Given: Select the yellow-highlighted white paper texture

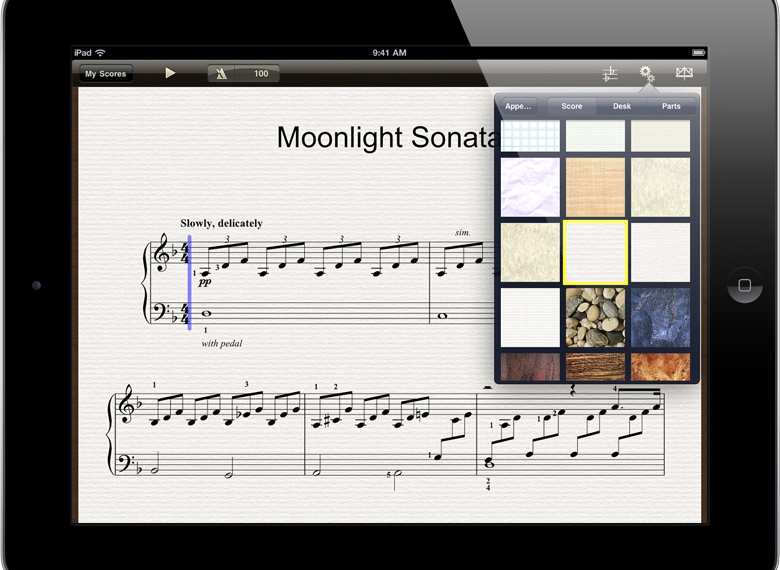Looking at the screenshot, I should tap(595, 252).
